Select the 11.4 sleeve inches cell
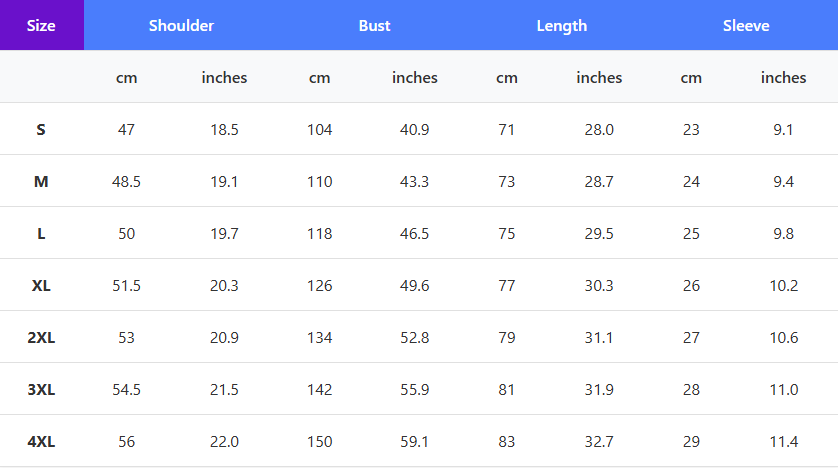838x468 pixels. tap(783, 441)
